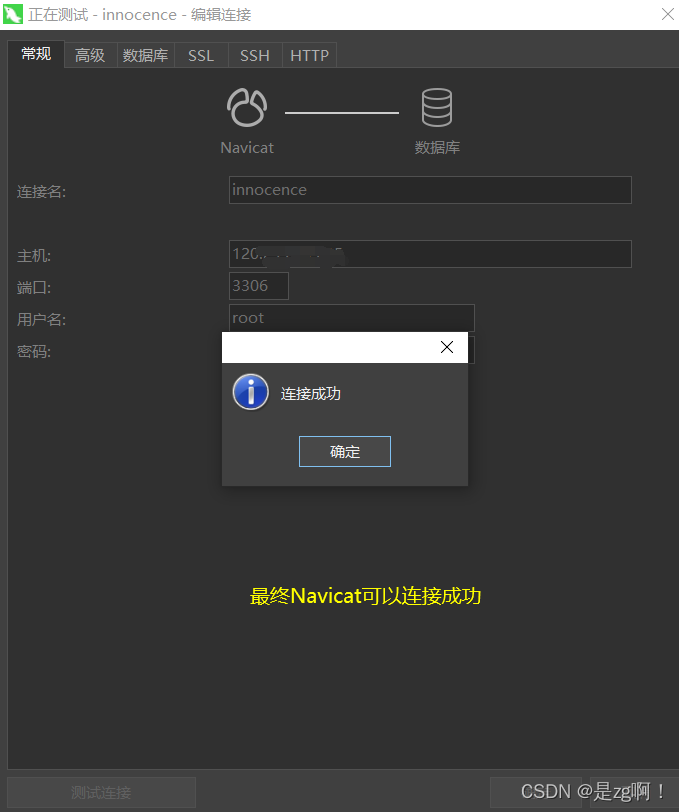Click the database cylinder icon

(437, 108)
